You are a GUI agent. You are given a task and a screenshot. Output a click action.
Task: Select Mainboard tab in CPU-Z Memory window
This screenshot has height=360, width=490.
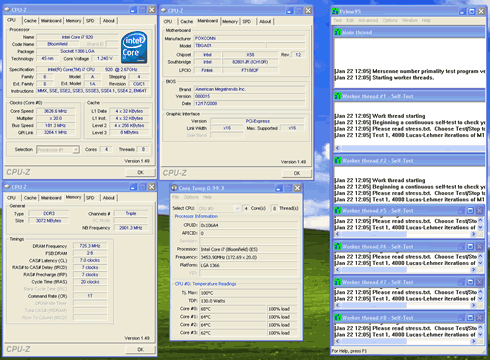(51, 198)
